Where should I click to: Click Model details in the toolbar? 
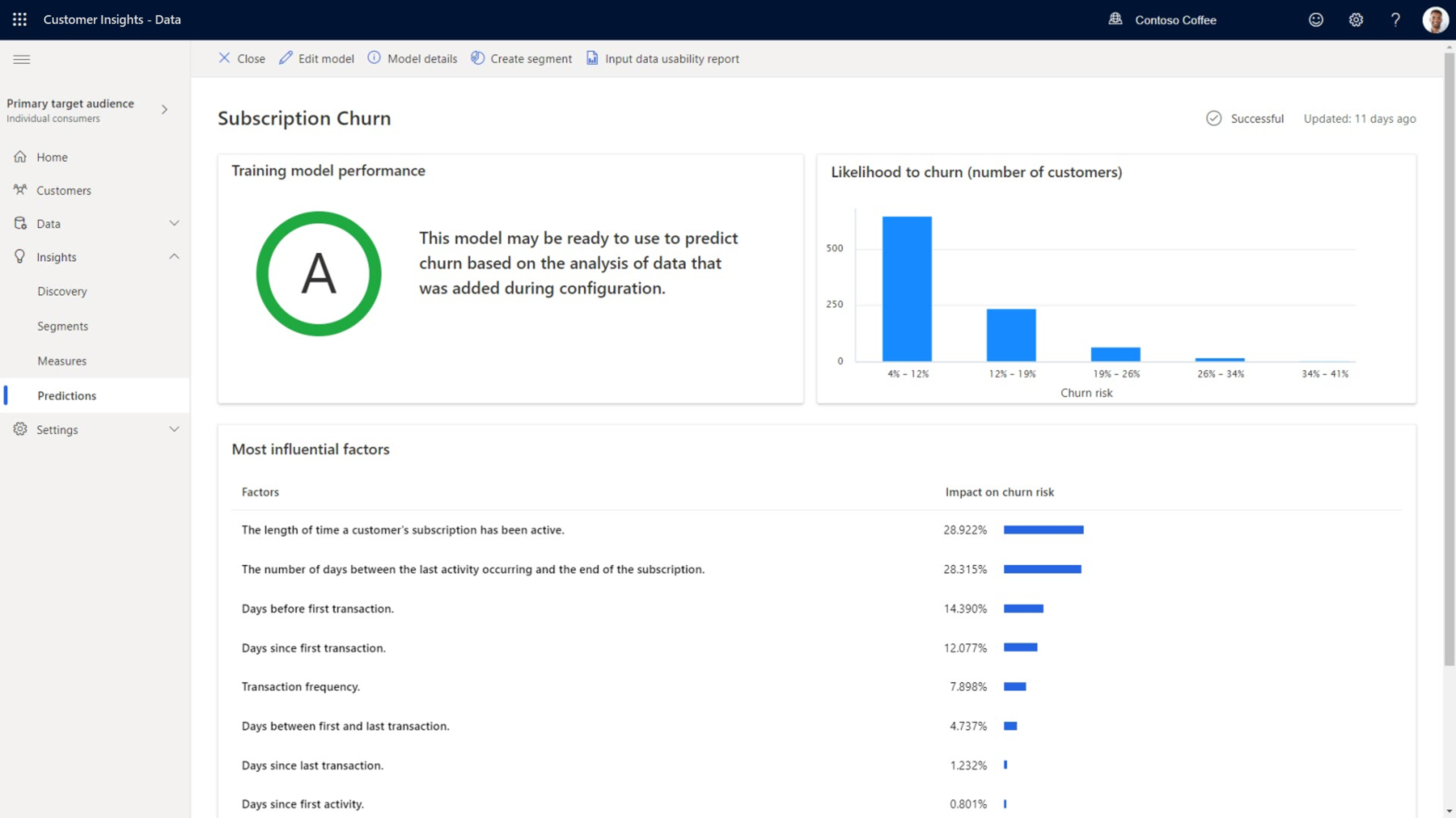413,59
